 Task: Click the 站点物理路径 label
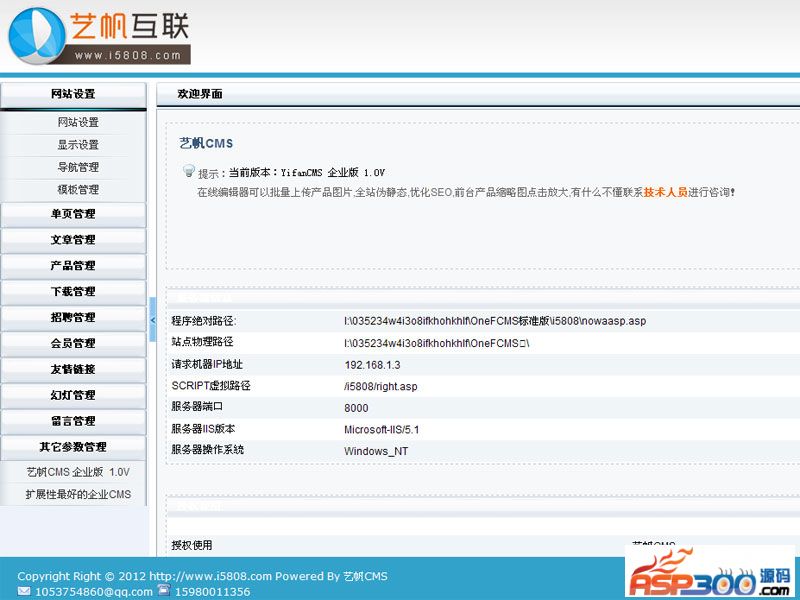[202, 342]
